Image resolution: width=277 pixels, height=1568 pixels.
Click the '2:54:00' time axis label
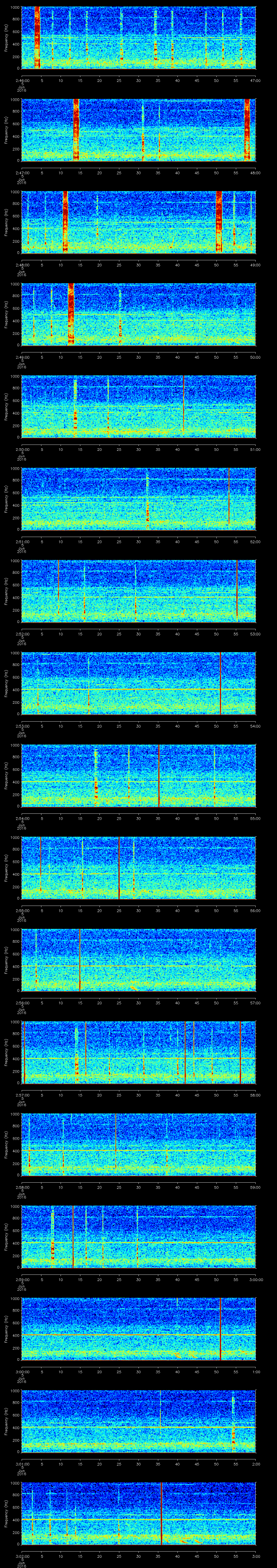[x=22, y=819]
